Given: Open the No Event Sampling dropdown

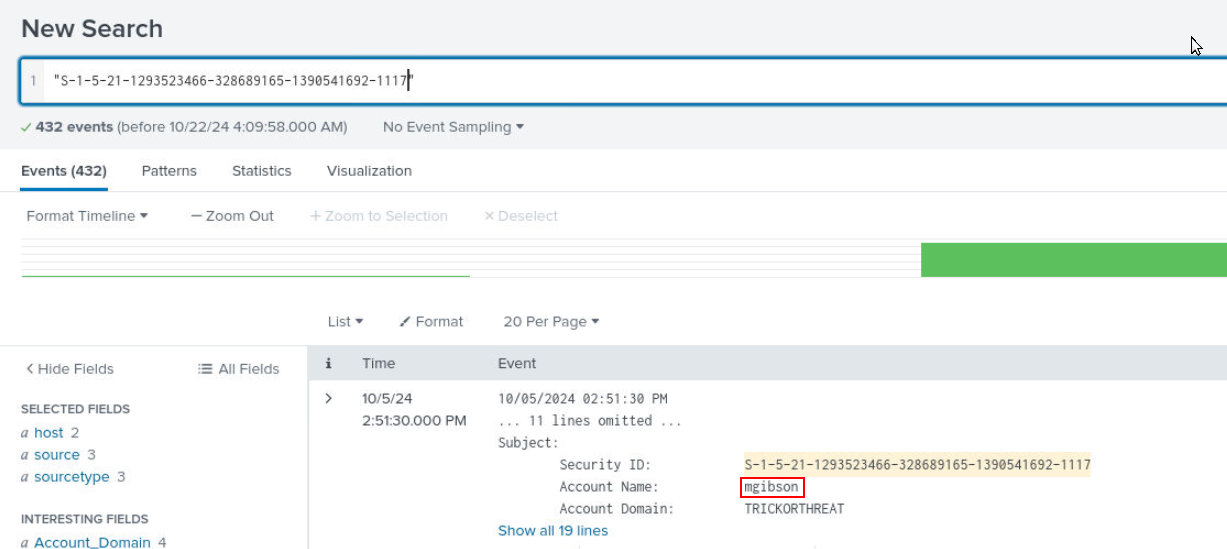Looking at the screenshot, I should coord(453,127).
